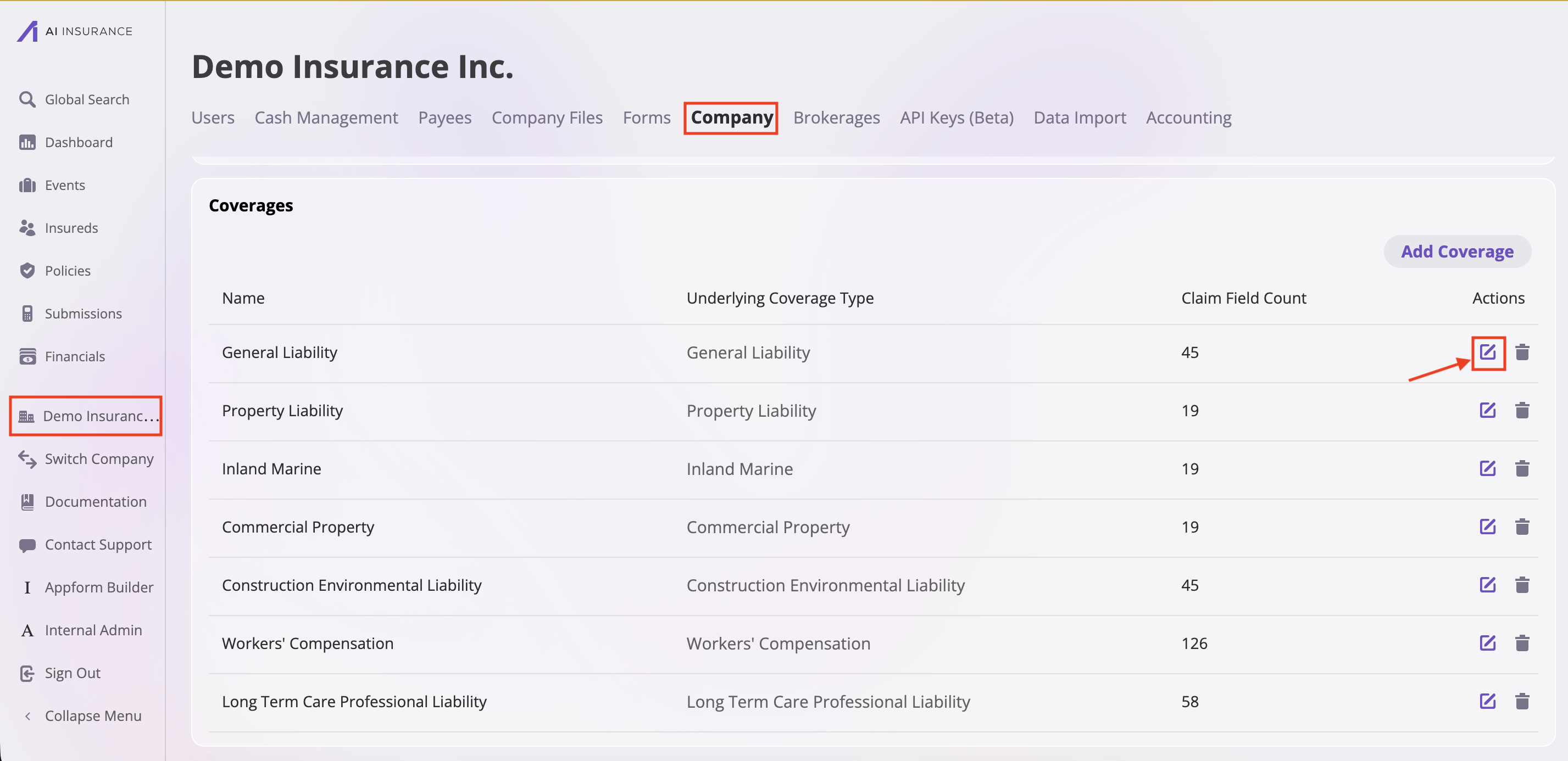Click the Add Coverage button
This screenshot has width=1568, height=761.
(1456, 251)
